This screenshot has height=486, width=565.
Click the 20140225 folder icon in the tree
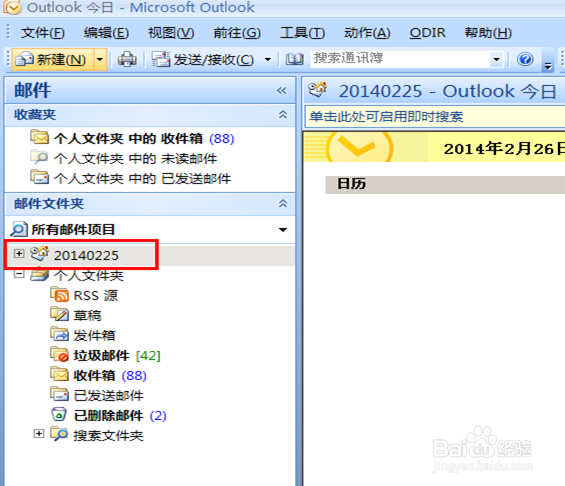pyautogui.click(x=39, y=254)
